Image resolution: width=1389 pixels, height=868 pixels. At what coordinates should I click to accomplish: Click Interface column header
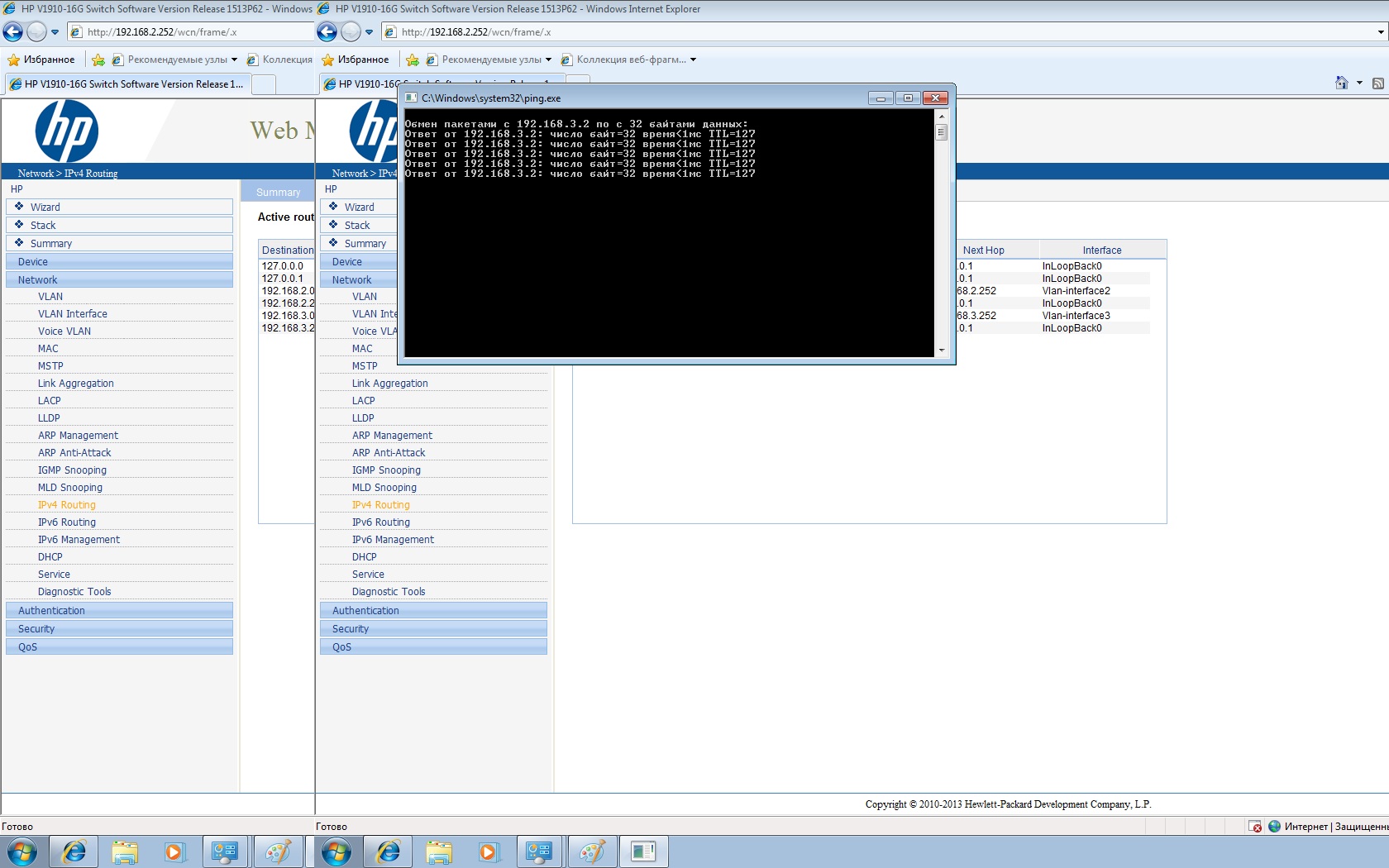coord(1102,250)
